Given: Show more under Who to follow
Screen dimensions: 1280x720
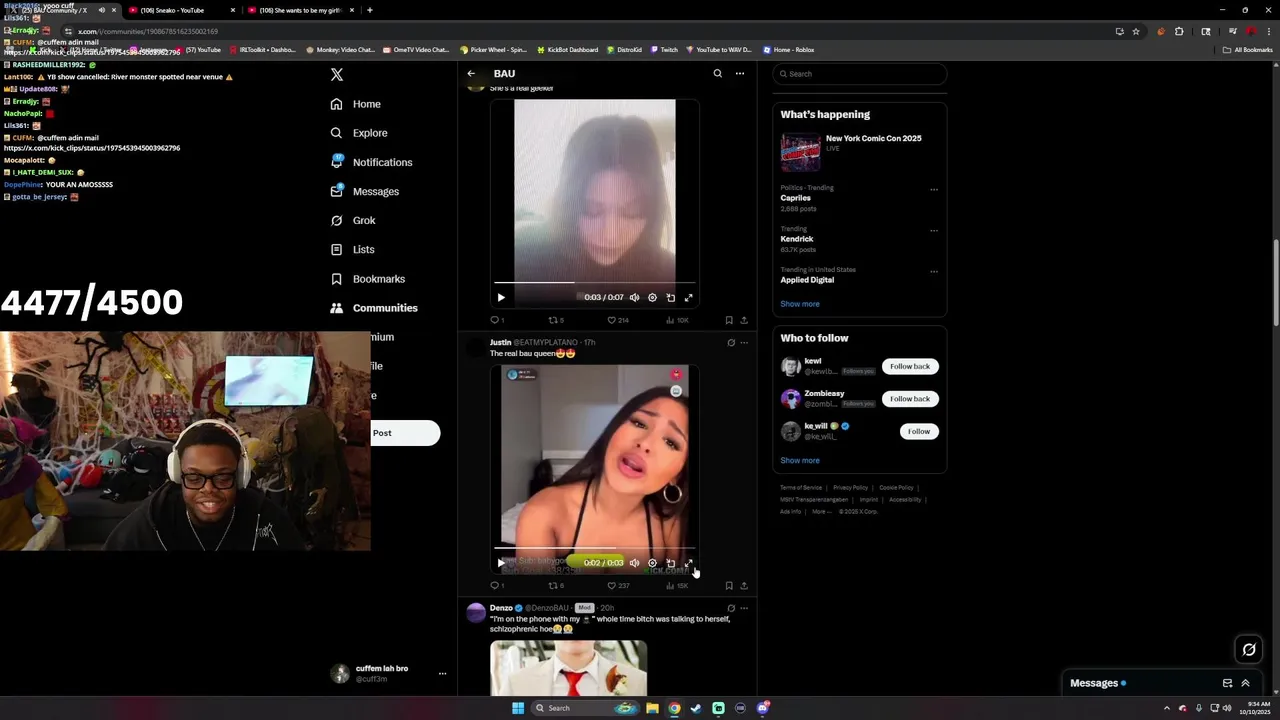Looking at the screenshot, I should (x=800, y=461).
